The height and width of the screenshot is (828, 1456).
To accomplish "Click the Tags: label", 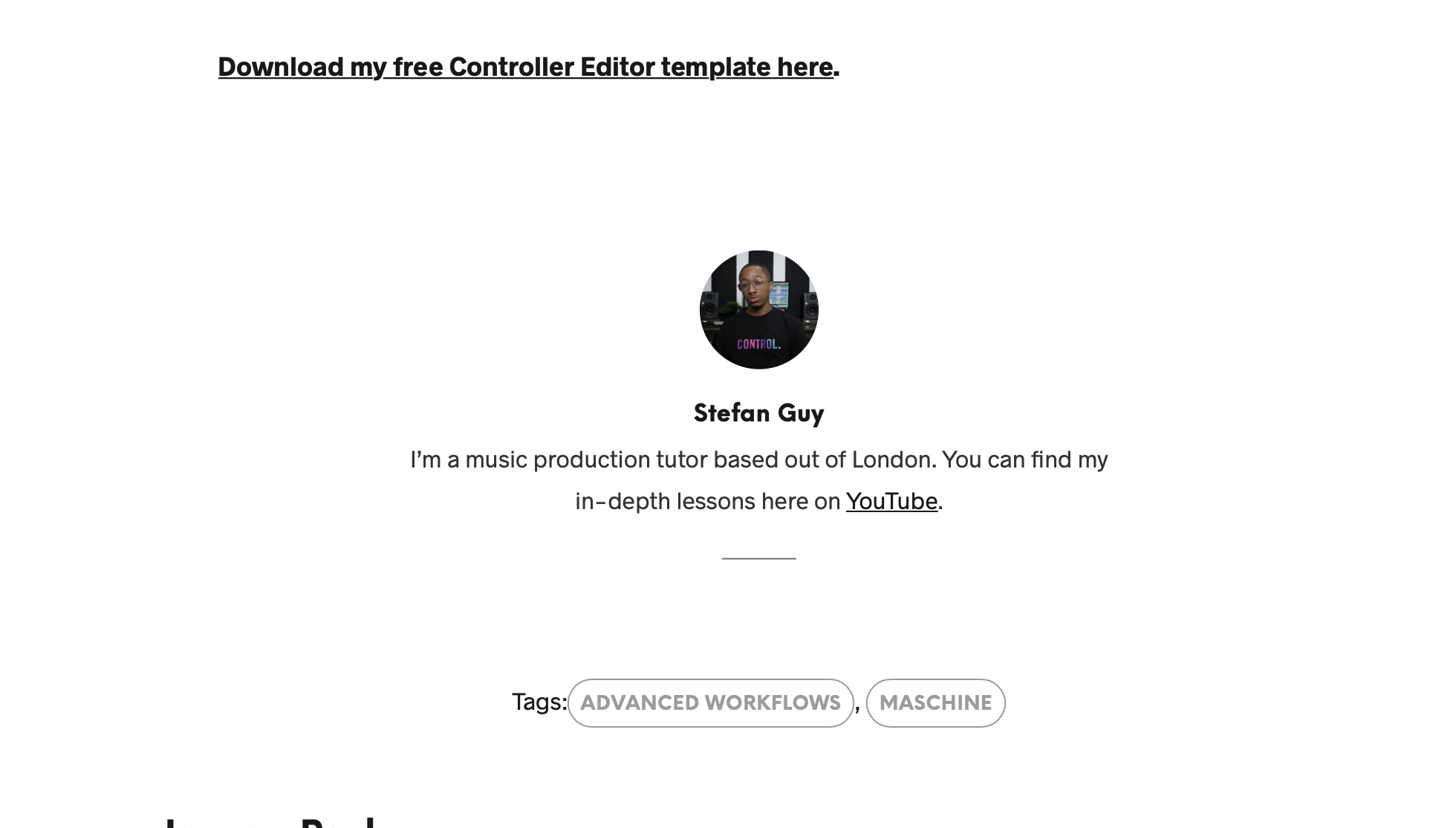I will pyautogui.click(x=539, y=702).
